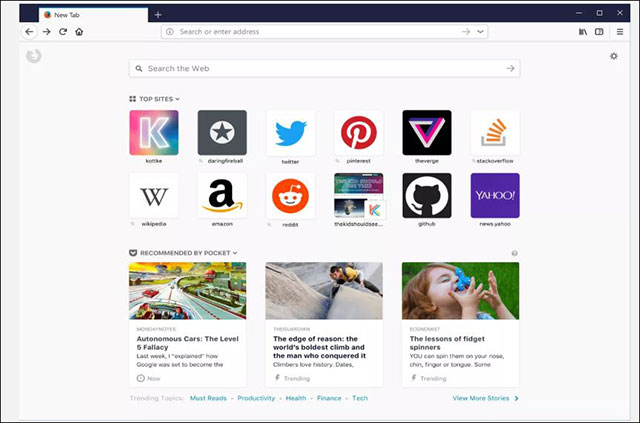Click the Health trending topic

click(x=296, y=398)
